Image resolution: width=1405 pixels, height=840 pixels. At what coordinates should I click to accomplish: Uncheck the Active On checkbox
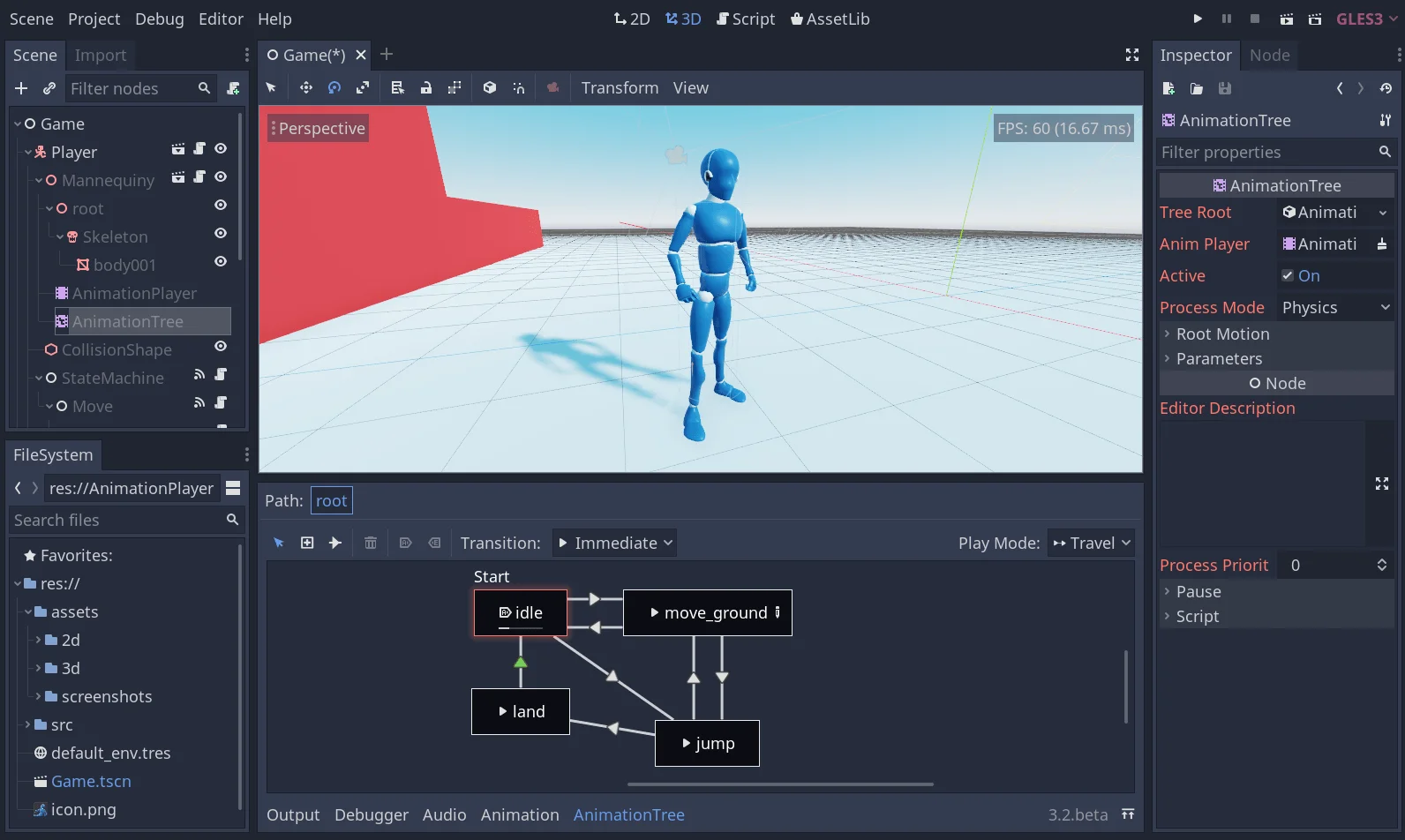click(x=1288, y=275)
